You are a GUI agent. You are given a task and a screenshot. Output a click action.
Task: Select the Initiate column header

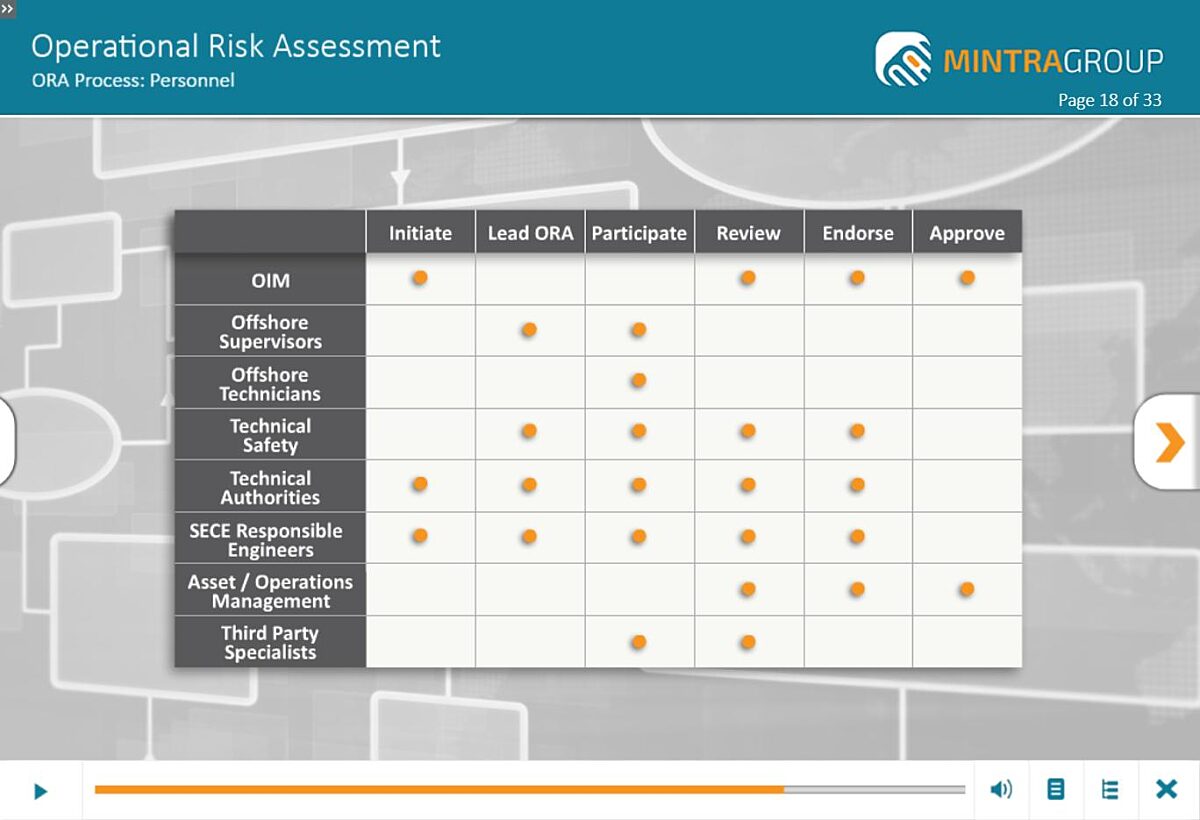420,233
